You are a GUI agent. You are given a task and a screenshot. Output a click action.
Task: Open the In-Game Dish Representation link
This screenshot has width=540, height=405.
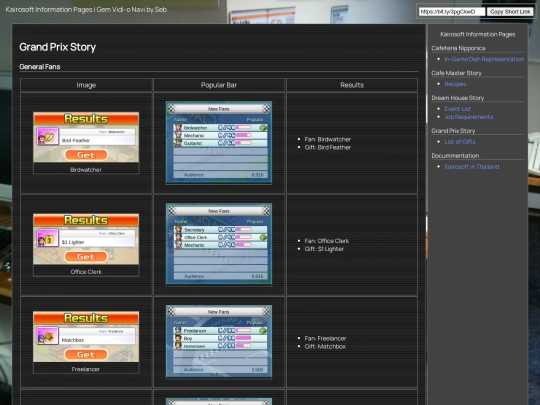pyautogui.click(x=484, y=59)
